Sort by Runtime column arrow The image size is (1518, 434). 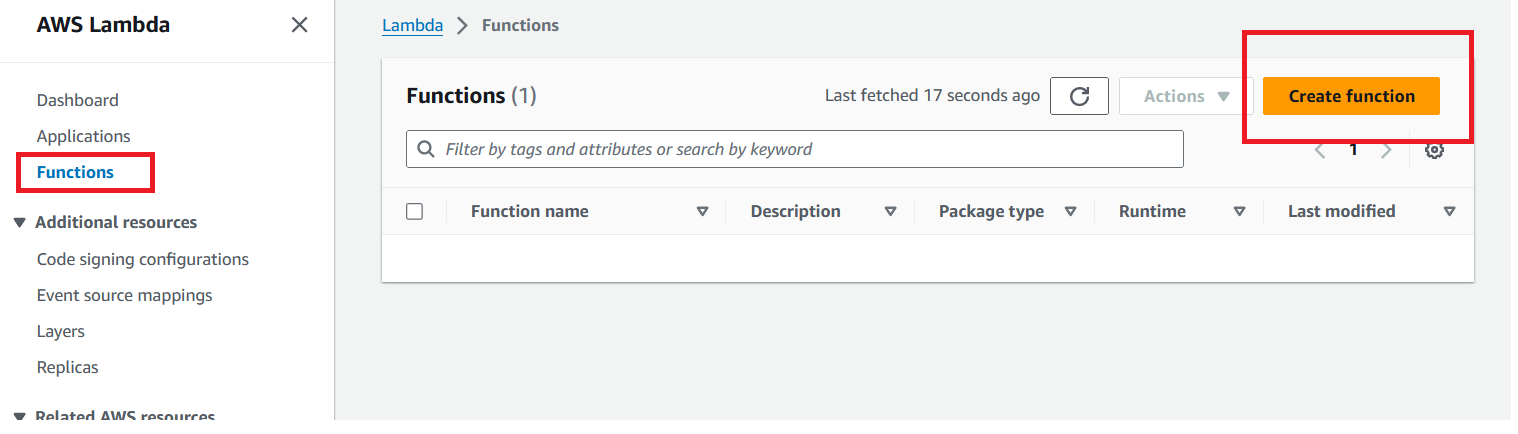(x=1239, y=211)
